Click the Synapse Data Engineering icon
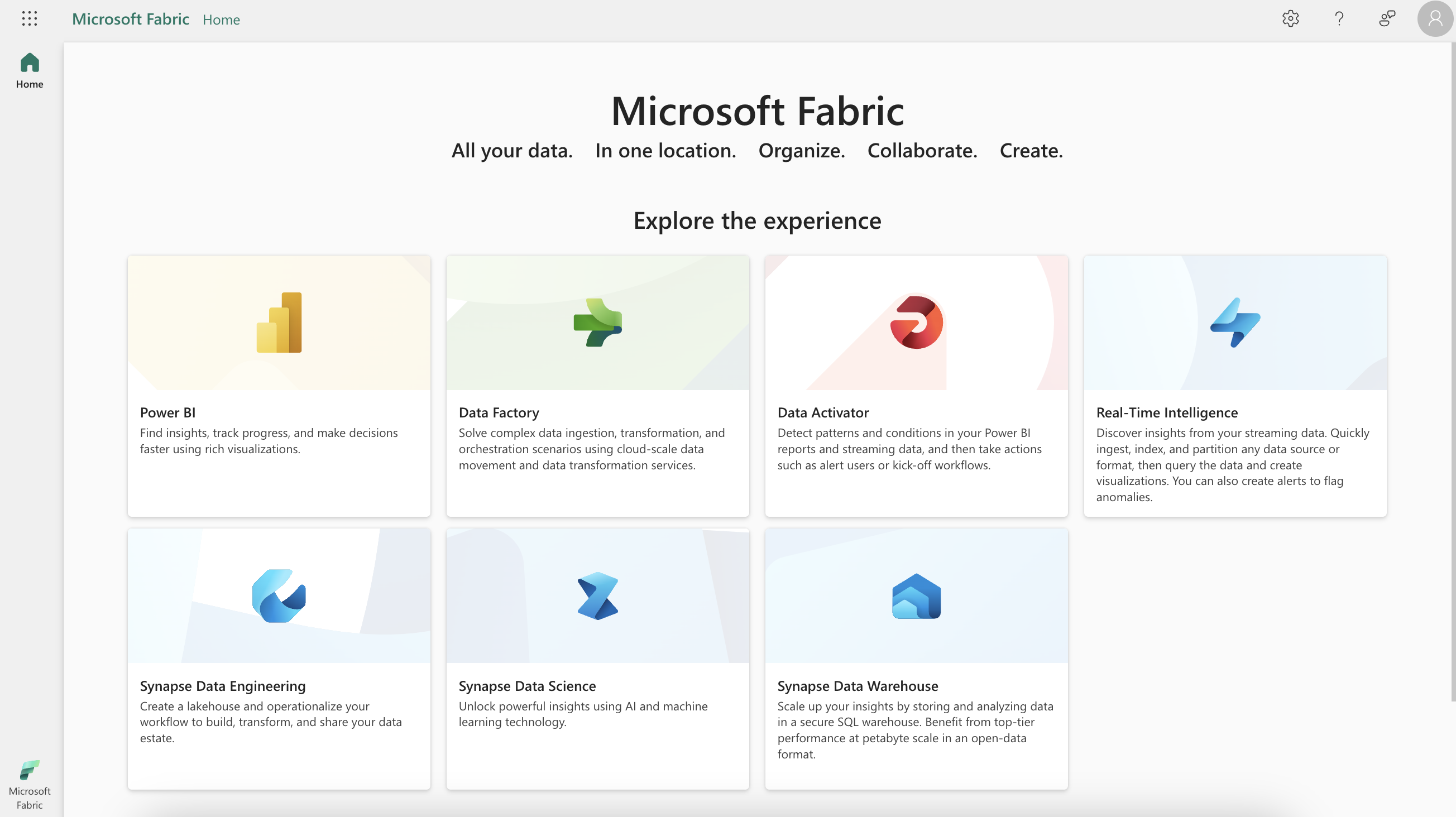 coord(279,595)
